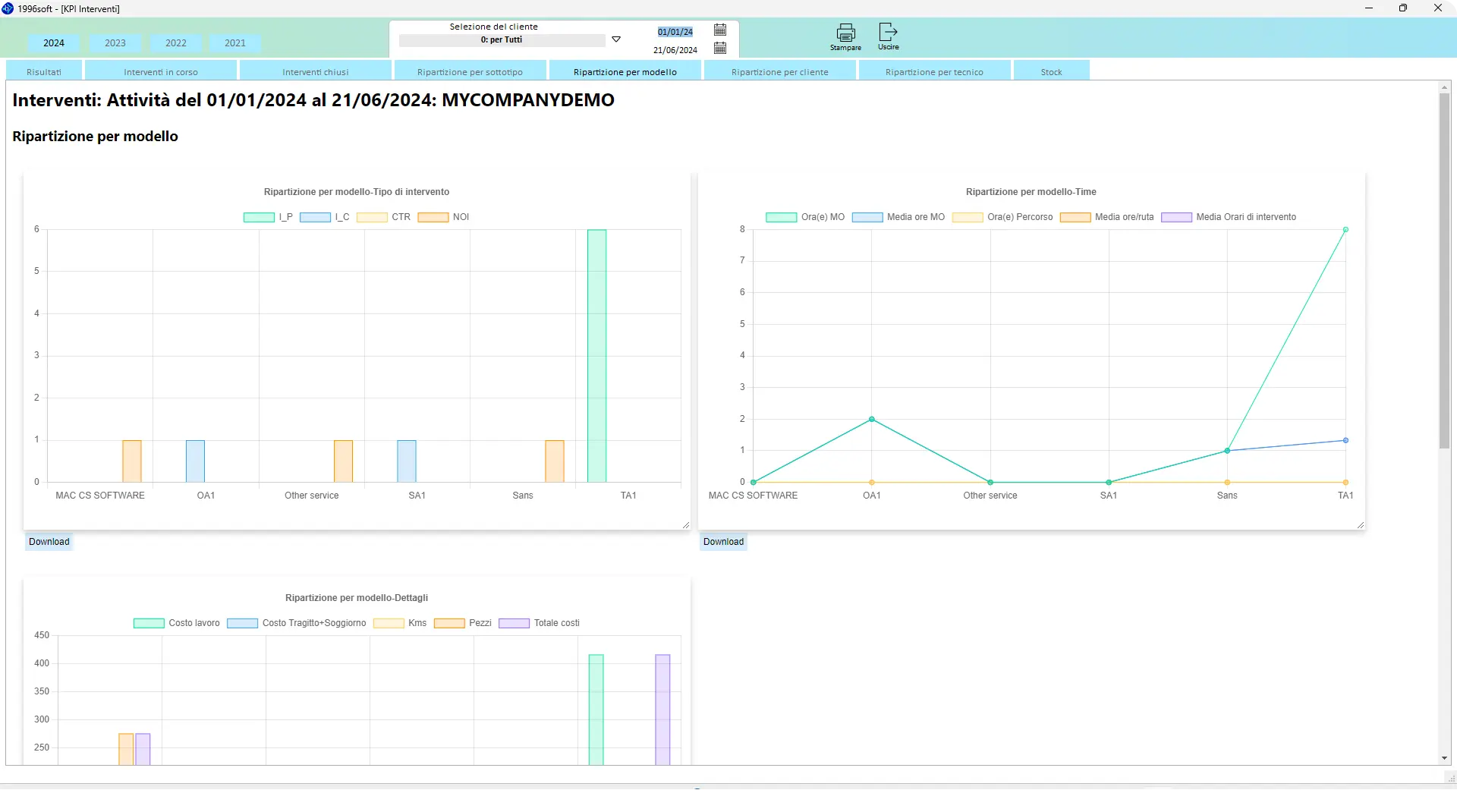Toggle Costo Tragitto+Soggiorno legend series
The height and width of the screenshot is (812, 1457).
click(297, 623)
